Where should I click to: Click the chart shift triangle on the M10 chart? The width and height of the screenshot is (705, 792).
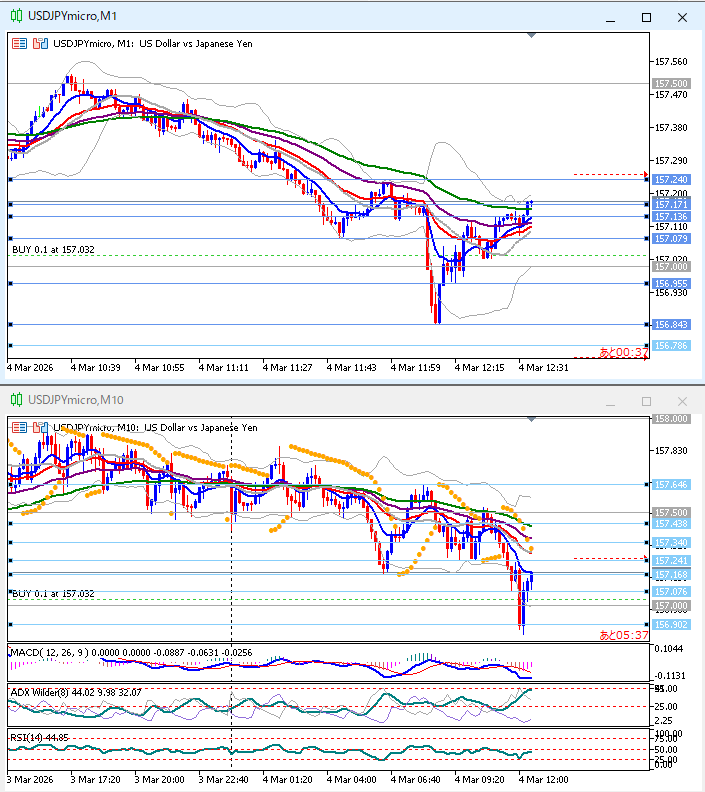[530, 420]
